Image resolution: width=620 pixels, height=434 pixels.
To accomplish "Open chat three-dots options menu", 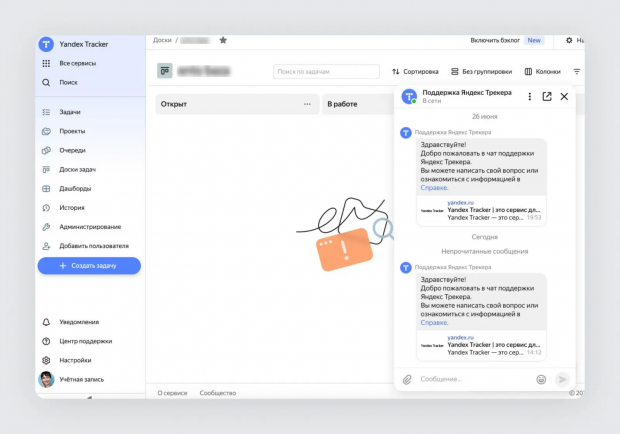I will (529, 96).
